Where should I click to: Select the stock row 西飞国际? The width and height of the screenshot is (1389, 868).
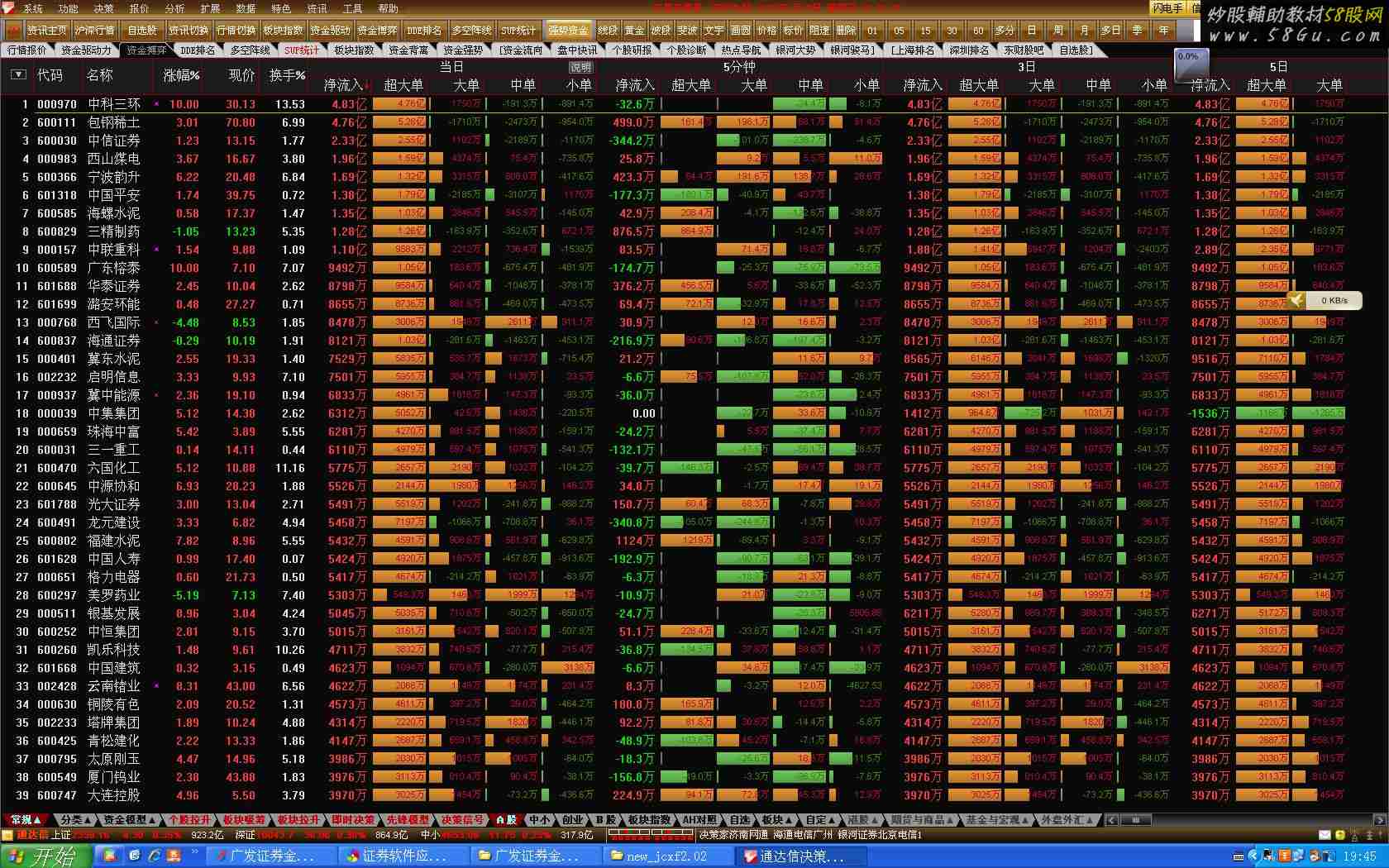tap(694, 322)
